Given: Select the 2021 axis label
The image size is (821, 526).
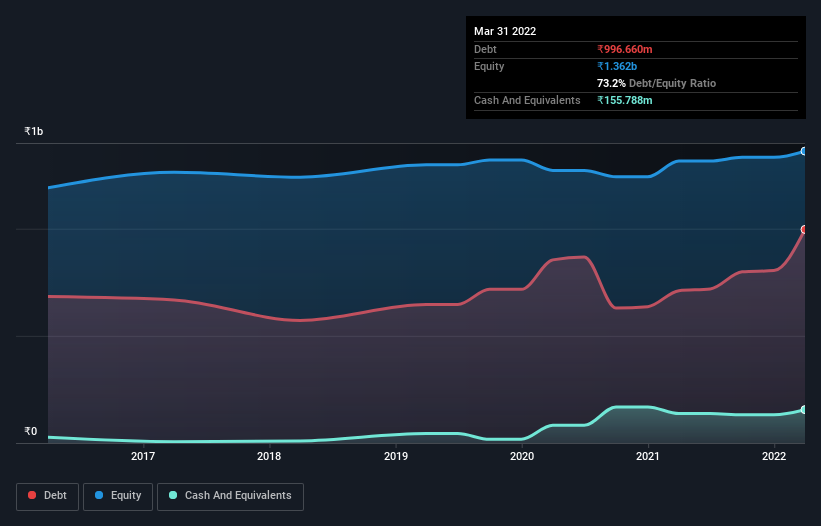Looking at the screenshot, I should point(648,456).
